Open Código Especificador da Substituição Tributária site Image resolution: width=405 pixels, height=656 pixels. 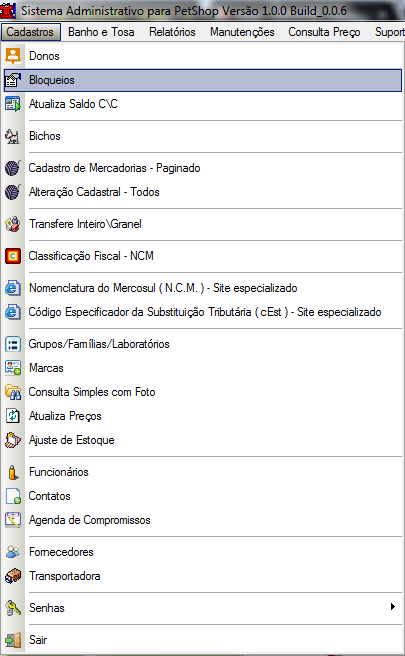[x=203, y=312]
